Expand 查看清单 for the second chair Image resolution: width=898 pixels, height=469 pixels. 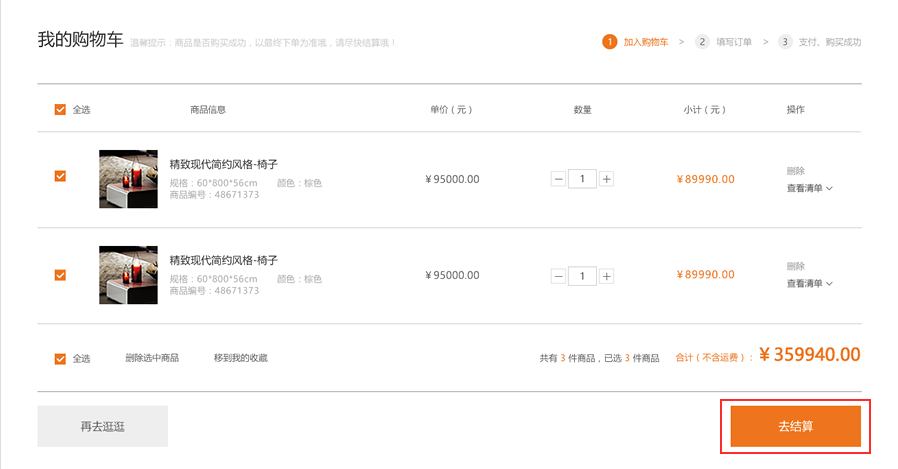(x=809, y=284)
